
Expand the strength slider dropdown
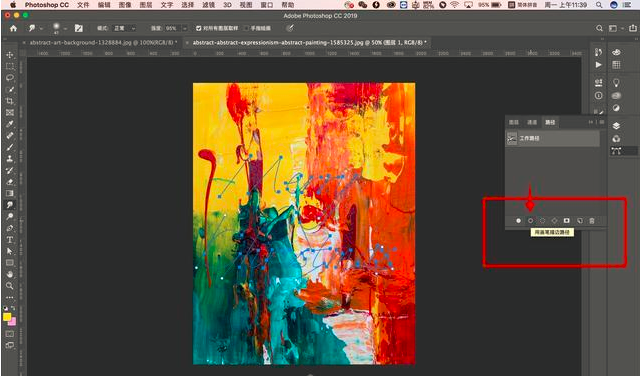185,28
